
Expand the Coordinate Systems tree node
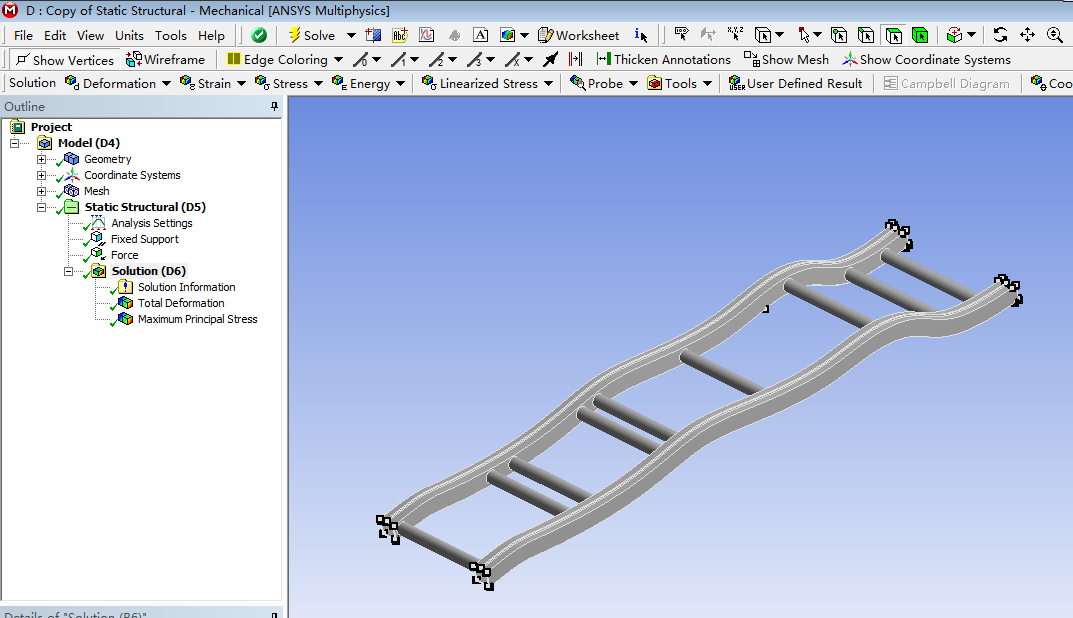42,175
